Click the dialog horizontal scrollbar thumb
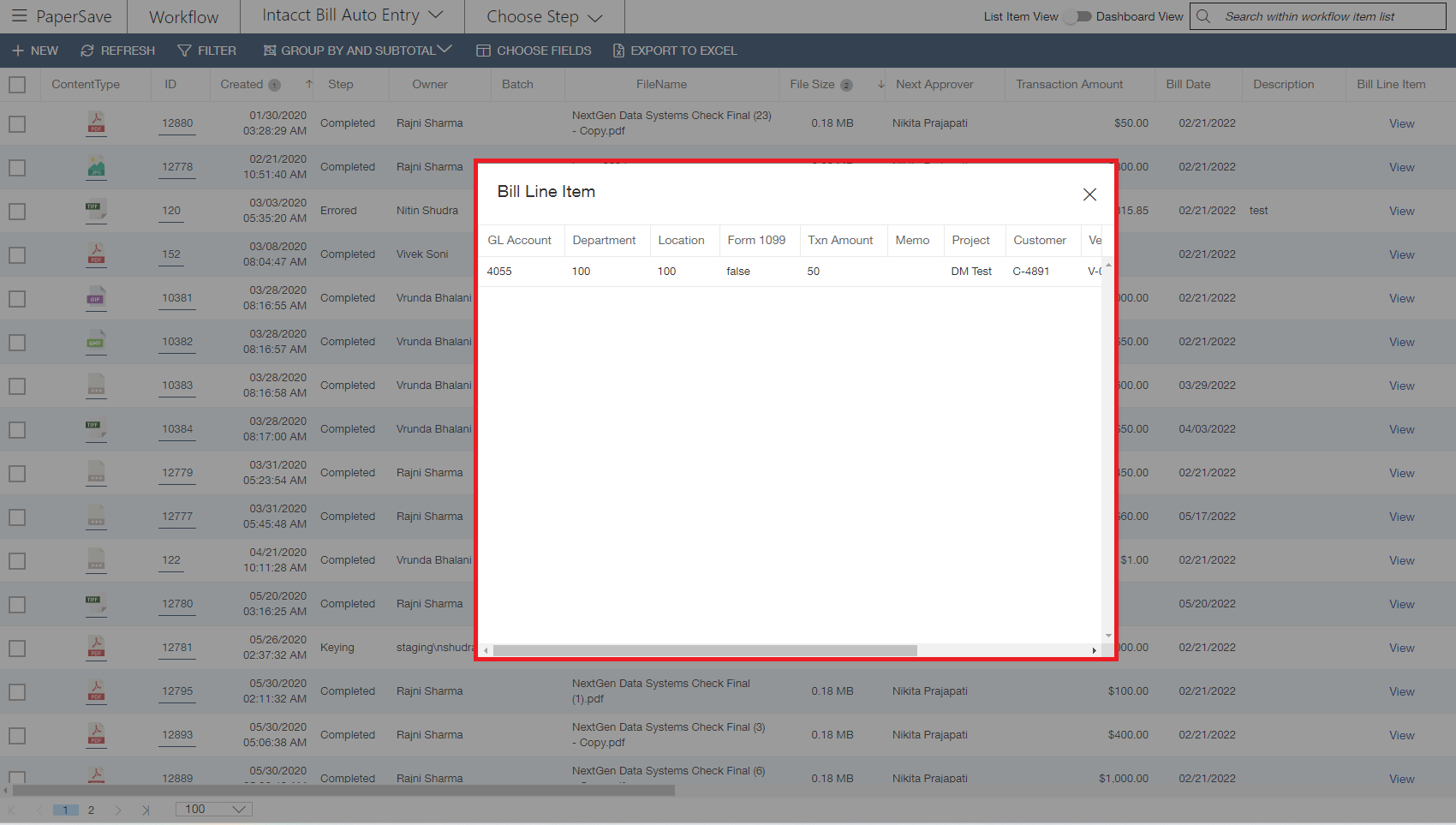The height and width of the screenshot is (825, 1456). pos(705,650)
